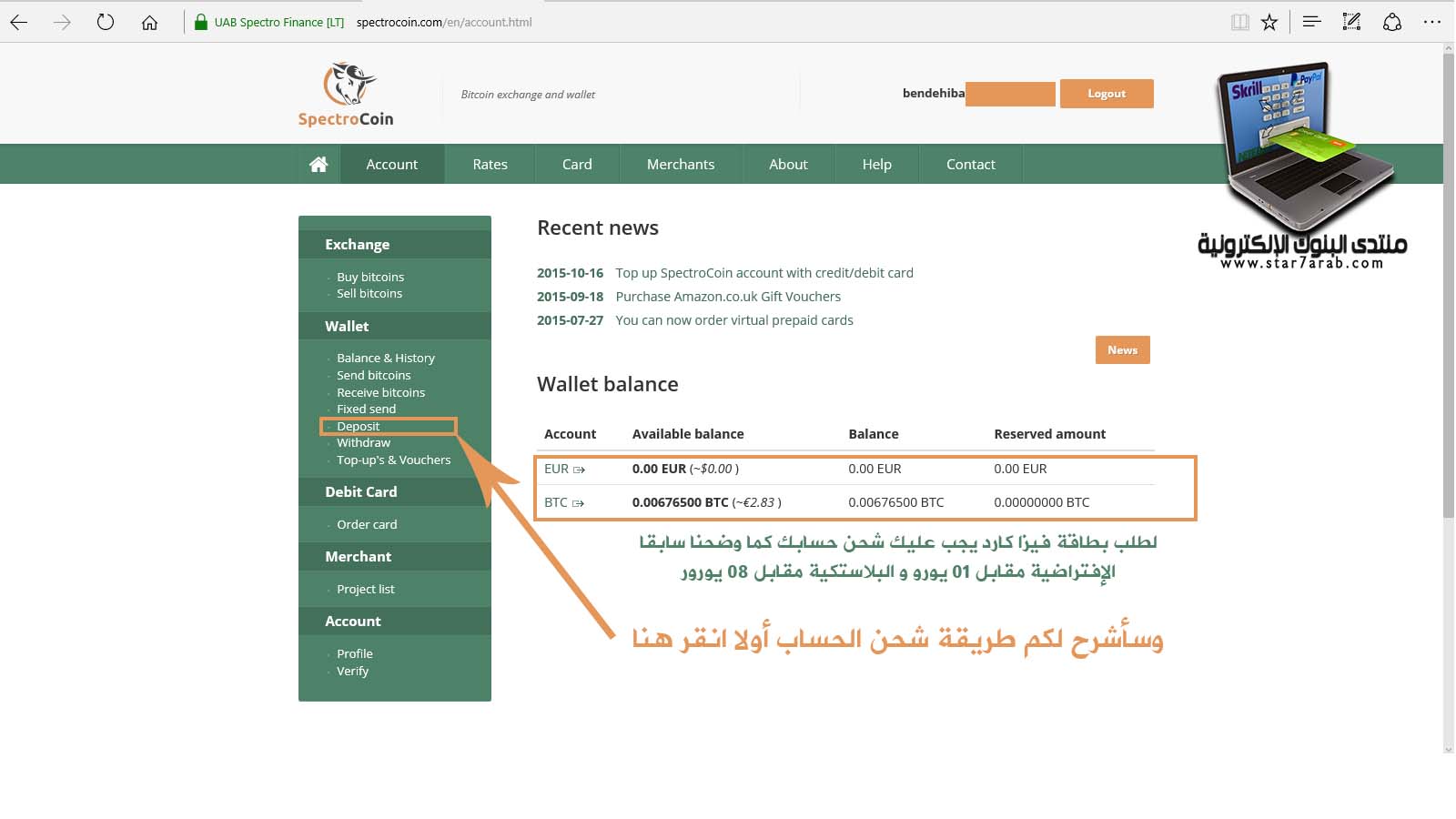The height and width of the screenshot is (819, 1456).
Task: Click the EUR account link
Action: pos(556,469)
